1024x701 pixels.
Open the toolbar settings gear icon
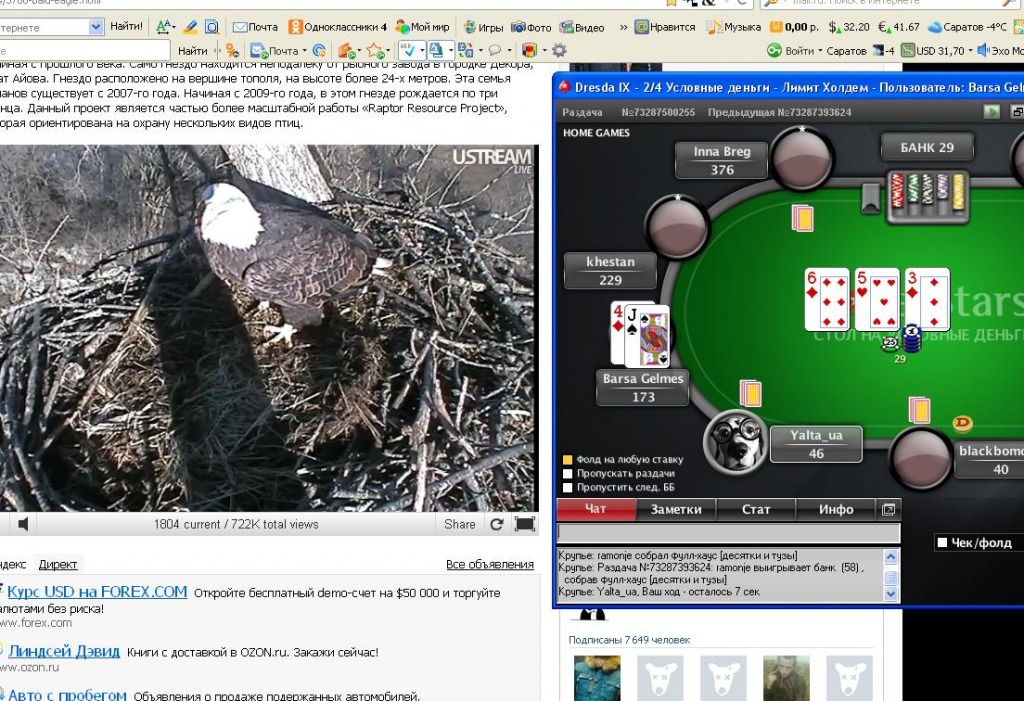tap(559, 50)
